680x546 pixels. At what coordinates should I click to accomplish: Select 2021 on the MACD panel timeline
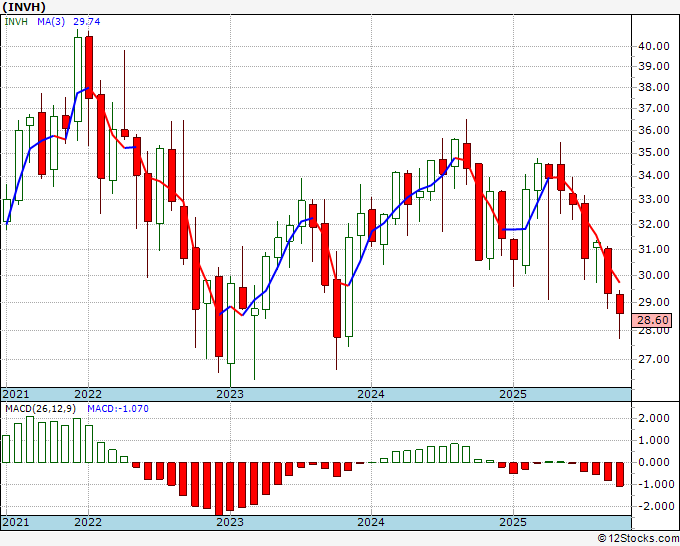[x=16, y=522]
